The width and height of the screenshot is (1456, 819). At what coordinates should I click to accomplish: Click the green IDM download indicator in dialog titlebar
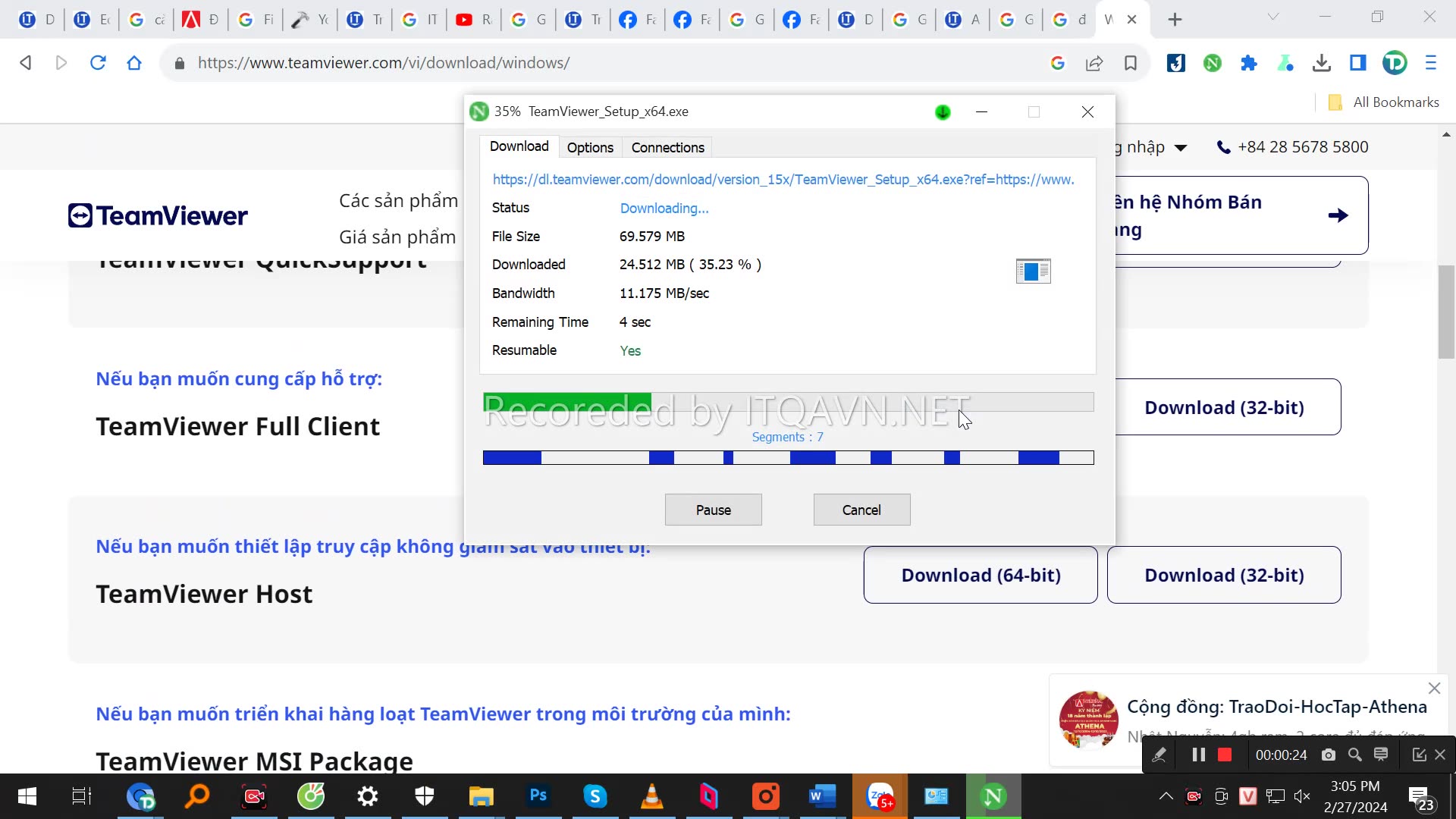(x=942, y=111)
